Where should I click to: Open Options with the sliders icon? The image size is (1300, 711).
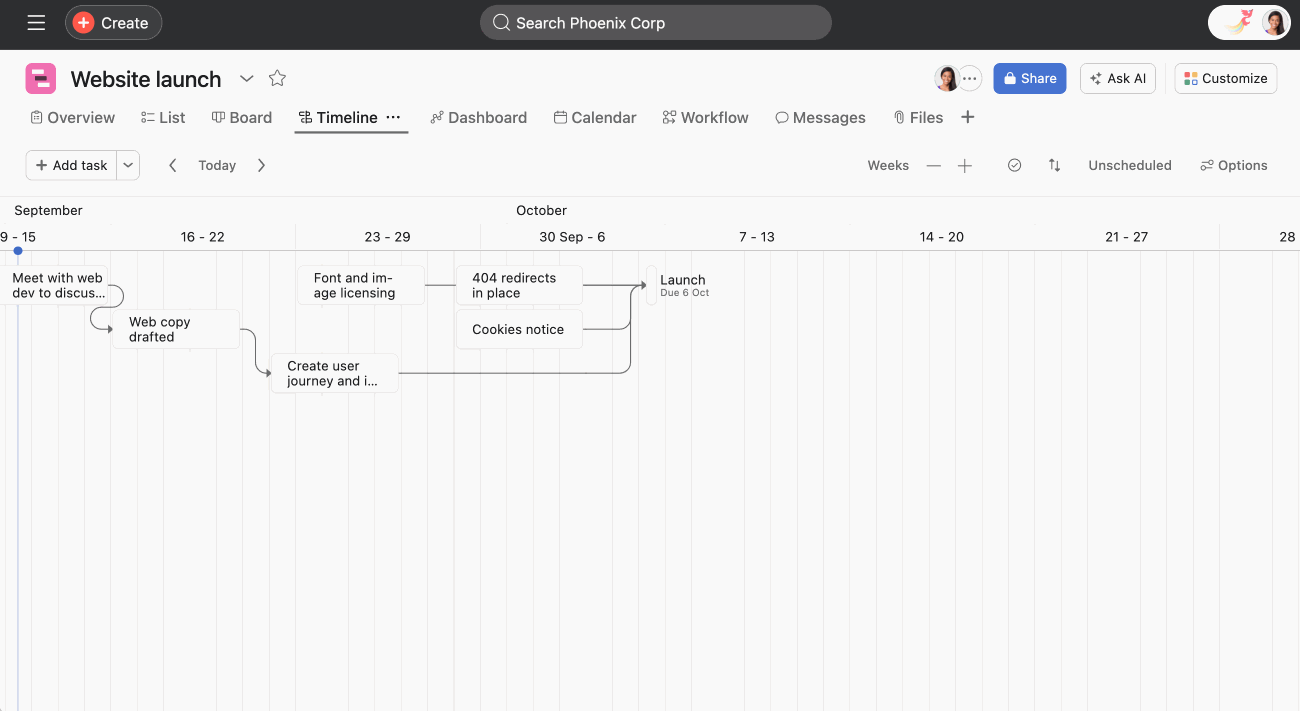tap(1233, 165)
